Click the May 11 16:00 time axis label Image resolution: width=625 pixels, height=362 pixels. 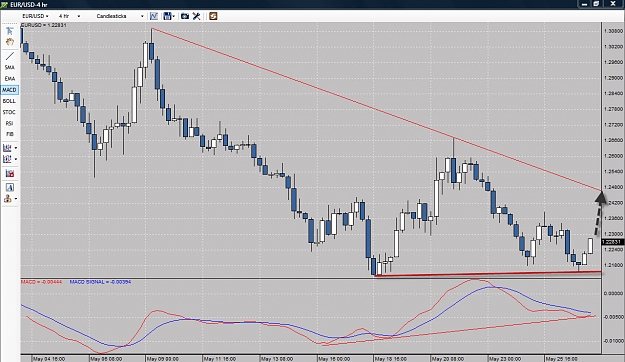220,359
